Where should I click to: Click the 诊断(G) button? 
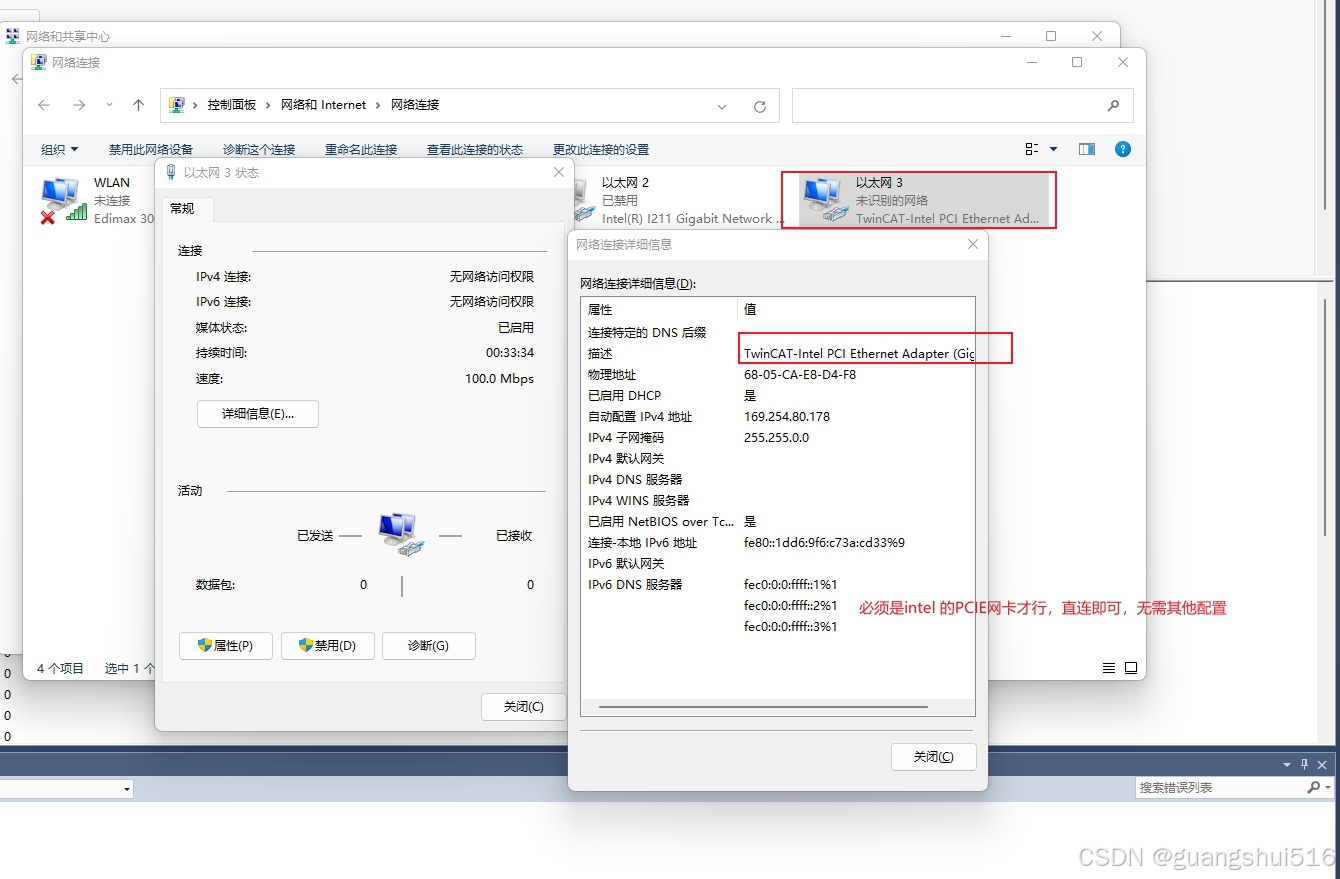pos(428,646)
